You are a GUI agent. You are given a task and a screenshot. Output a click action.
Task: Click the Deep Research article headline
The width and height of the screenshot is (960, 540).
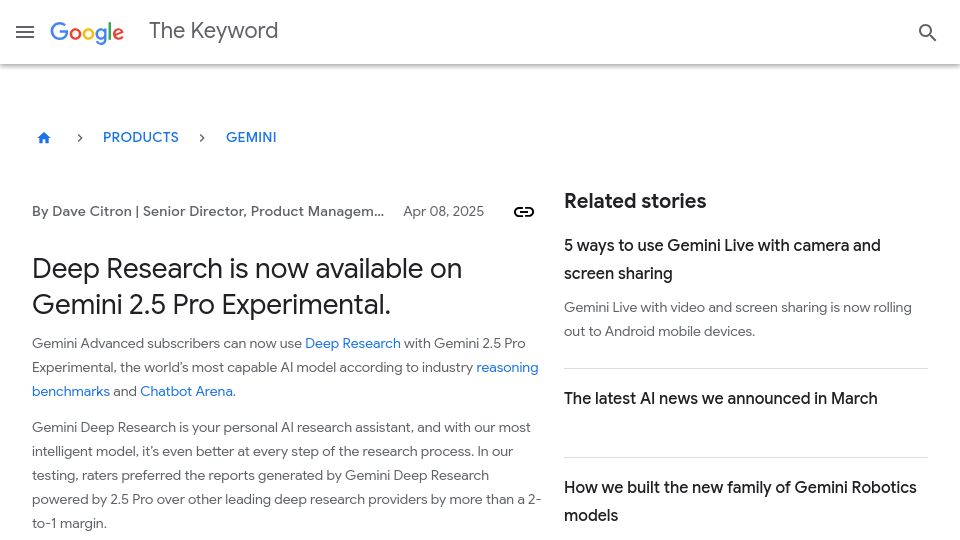point(247,286)
